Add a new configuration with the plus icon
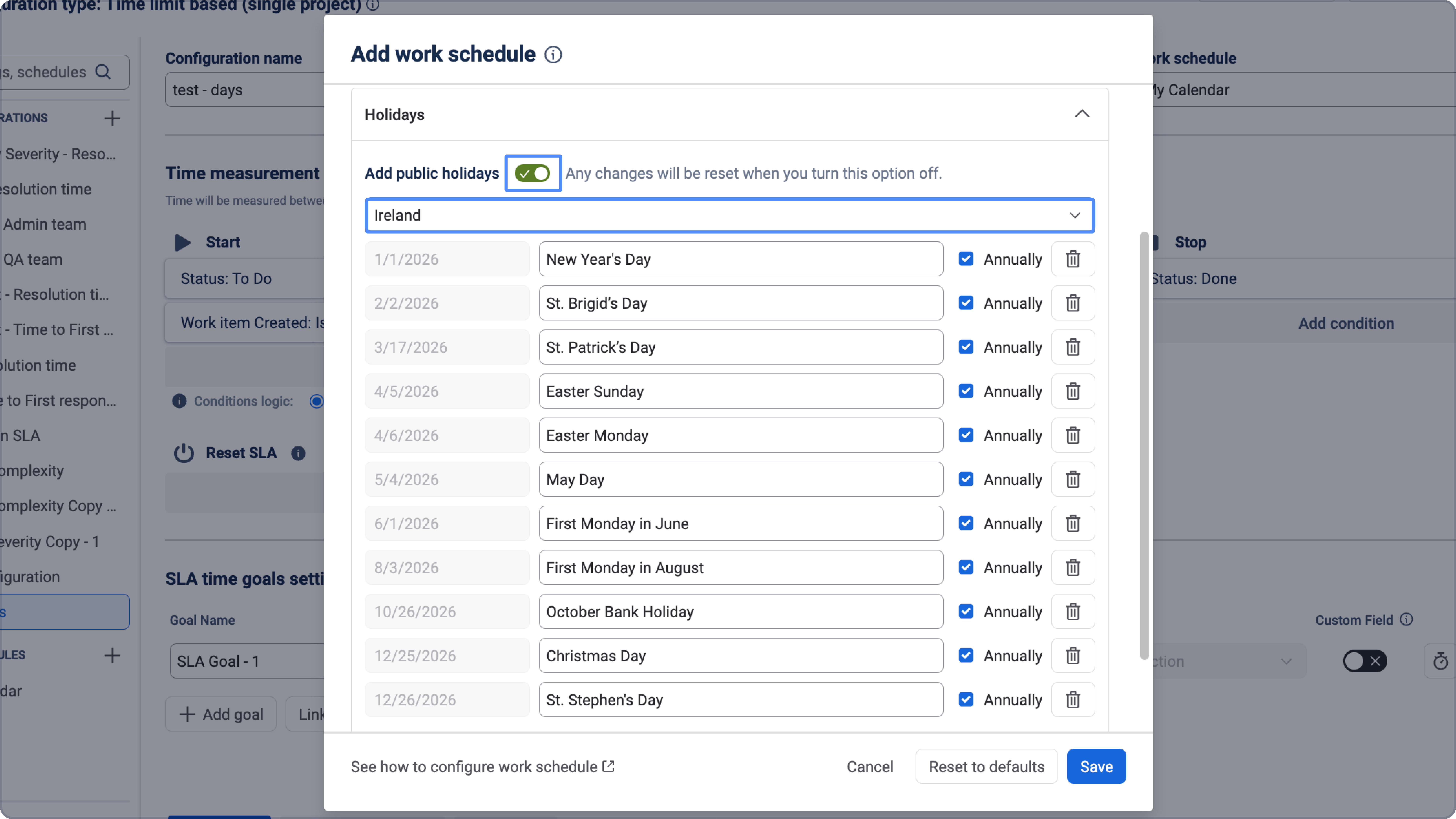This screenshot has height=819, width=1456. (112, 118)
